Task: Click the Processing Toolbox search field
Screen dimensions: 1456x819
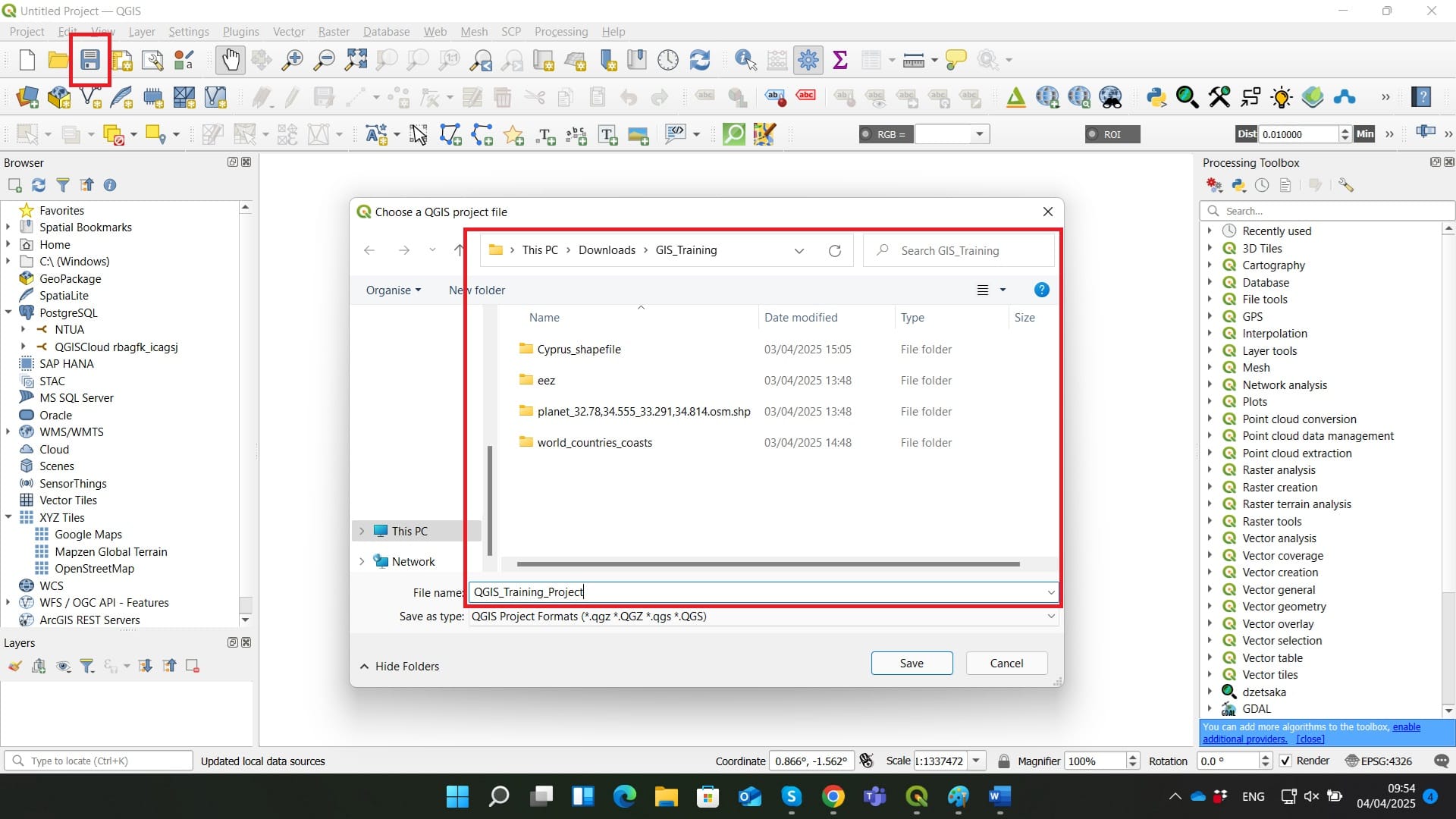Action: tap(1327, 211)
